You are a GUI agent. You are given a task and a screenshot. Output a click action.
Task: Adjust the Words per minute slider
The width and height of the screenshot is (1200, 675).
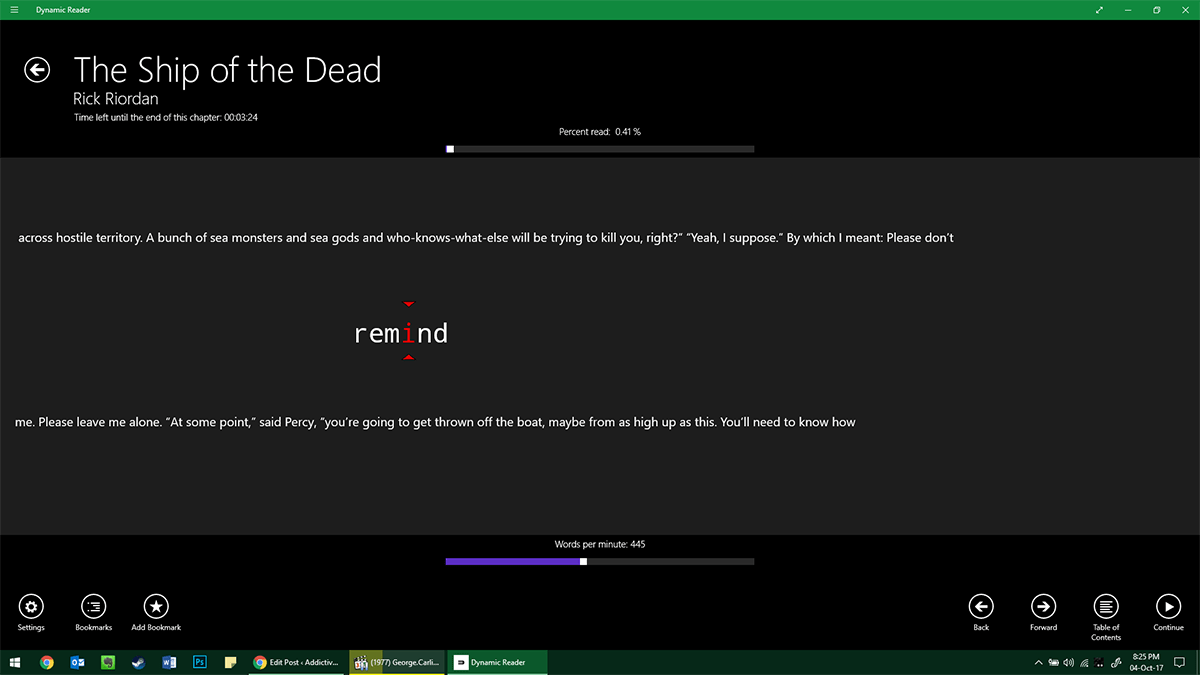[x=583, y=561]
